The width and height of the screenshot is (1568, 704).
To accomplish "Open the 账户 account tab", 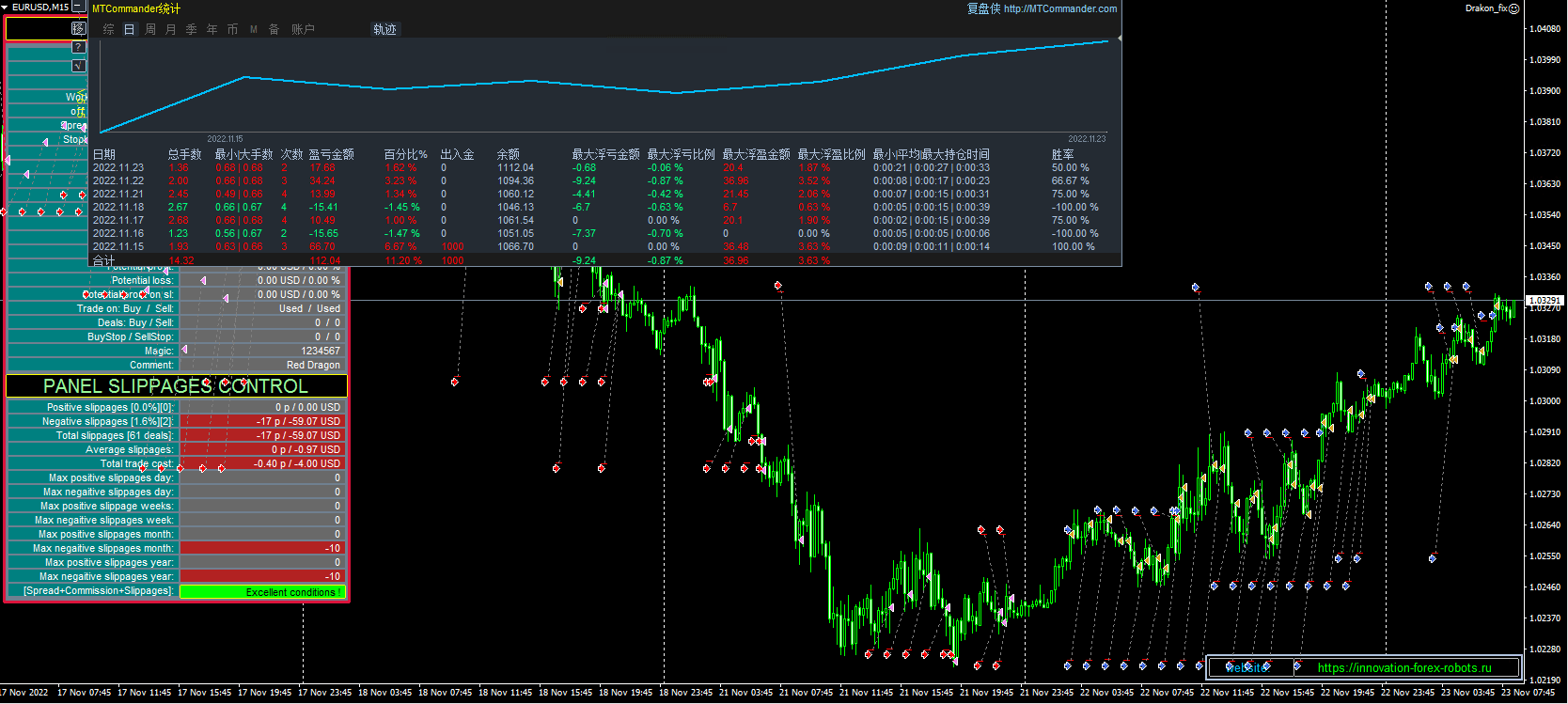I will (303, 29).
